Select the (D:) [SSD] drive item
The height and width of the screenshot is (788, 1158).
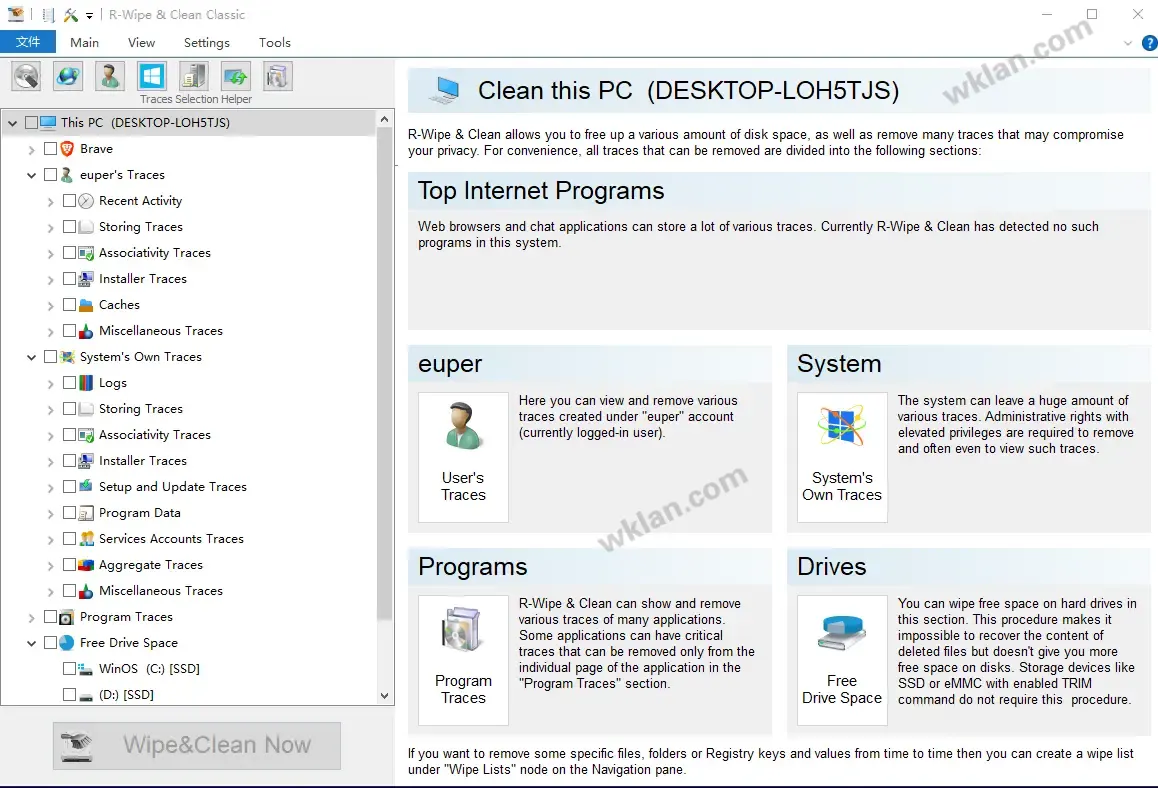pyautogui.click(x=126, y=695)
